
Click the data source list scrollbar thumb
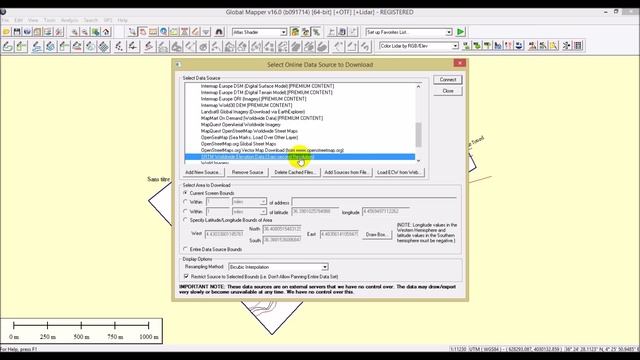[418, 135]
